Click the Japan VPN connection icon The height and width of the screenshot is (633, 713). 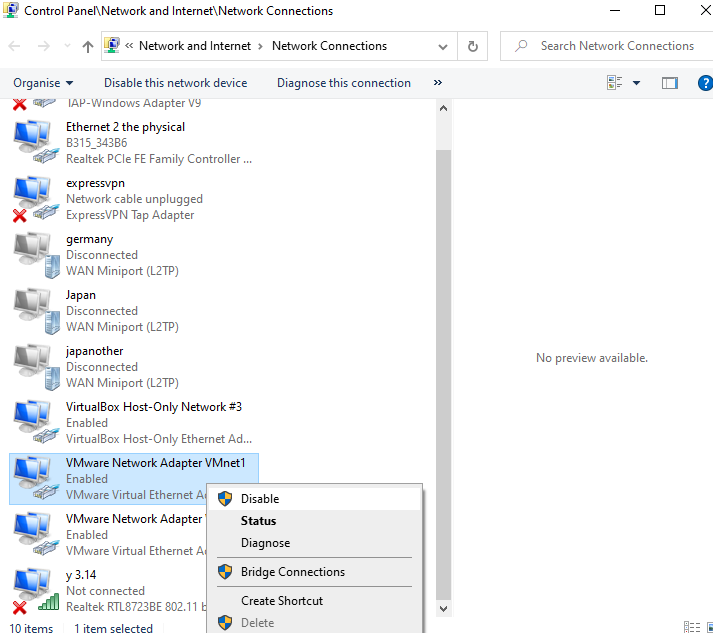36,311
